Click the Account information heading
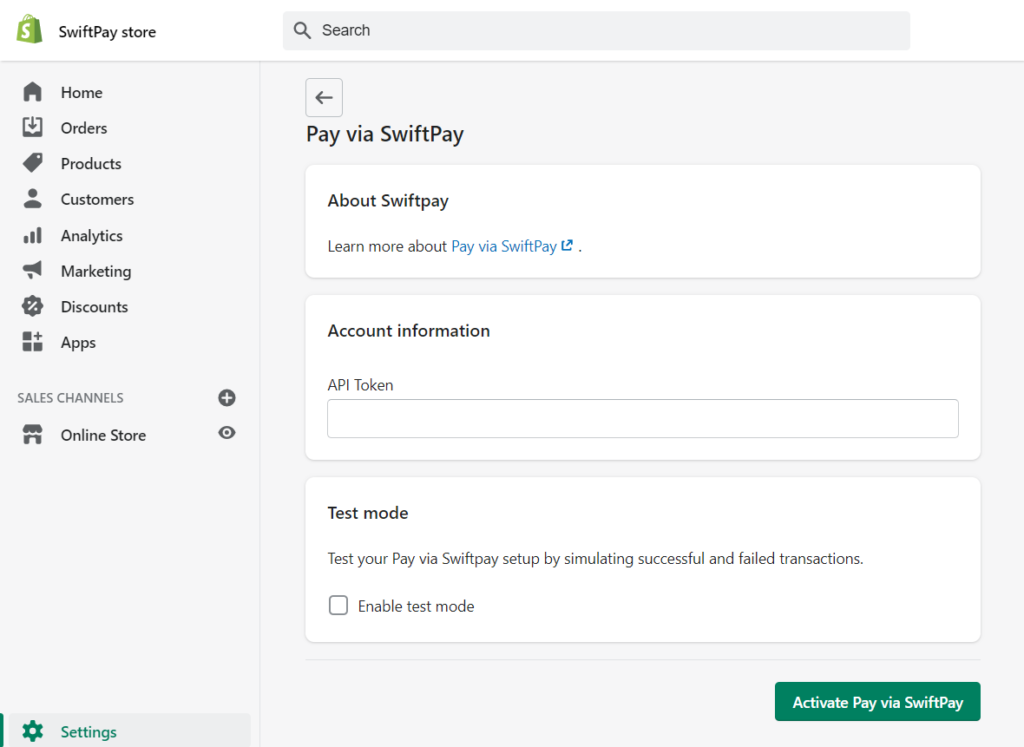The height and width of the screenshot is (747, 1024). click(x=409, y=331)
